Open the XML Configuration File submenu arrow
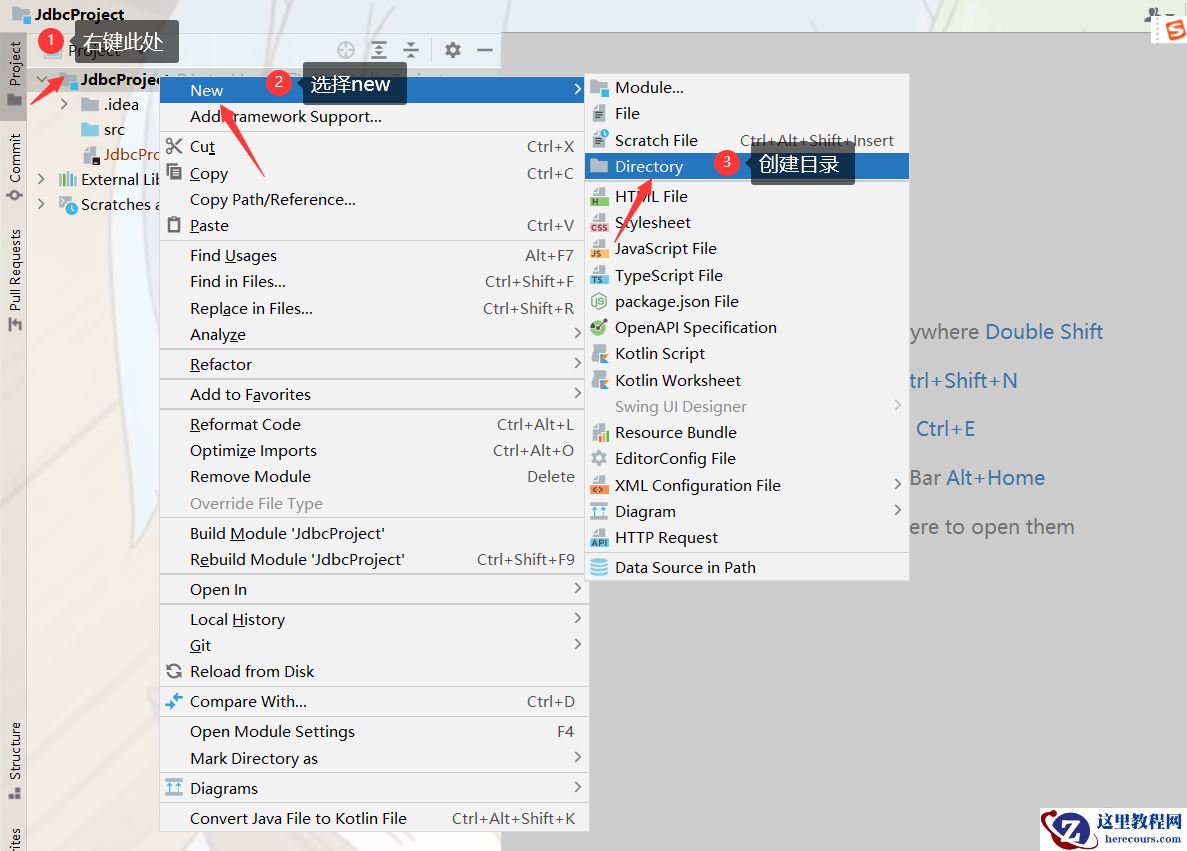Image resolution: width=1187 pixels, height=851 pixels. pyautogui.click(x=898, y=485)
